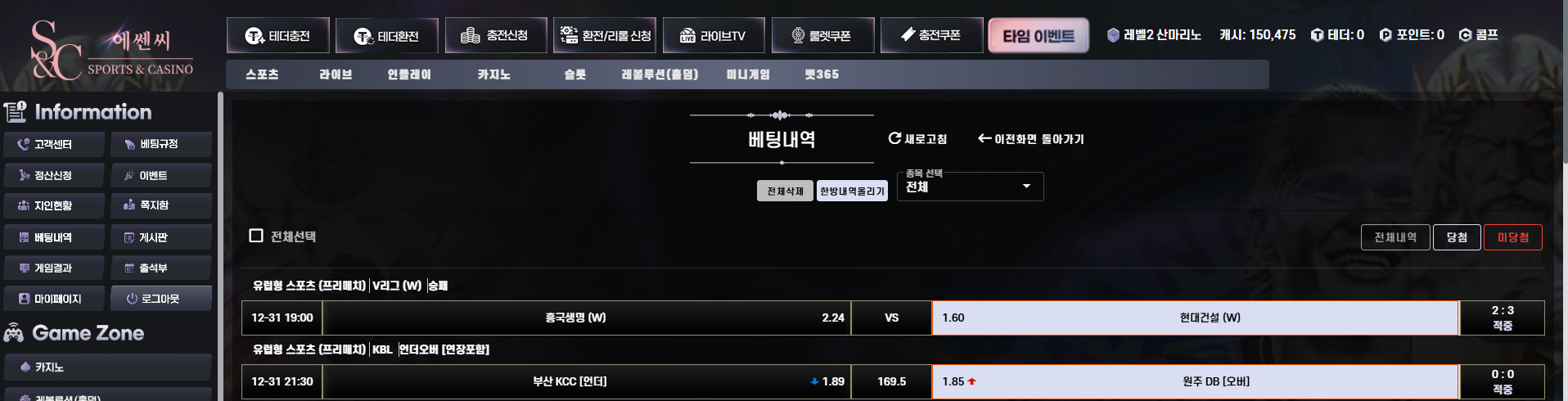Open the 미니게임 menu item

pyautogui.click(x=748, y=74)
